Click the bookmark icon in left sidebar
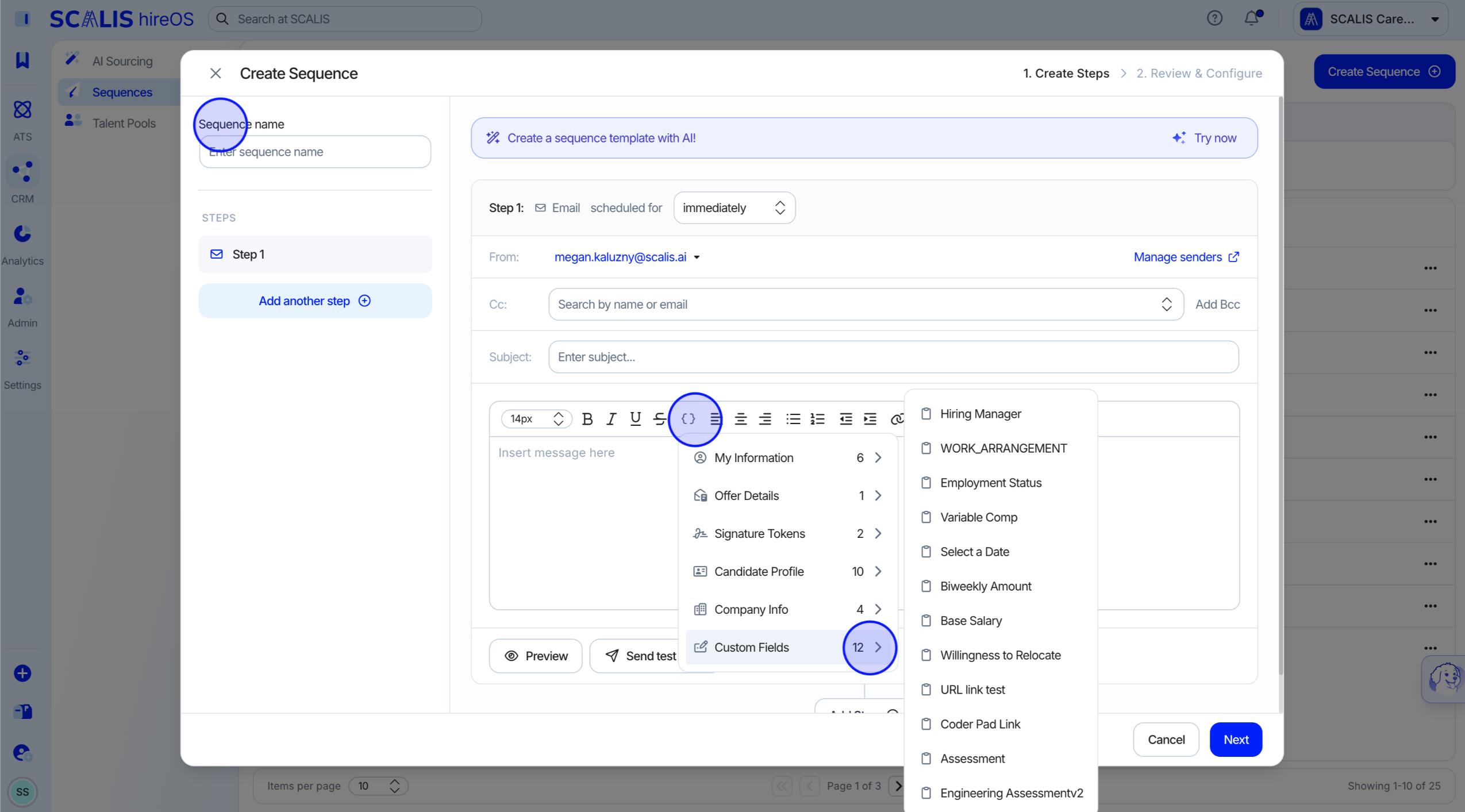 pos(22,60)
